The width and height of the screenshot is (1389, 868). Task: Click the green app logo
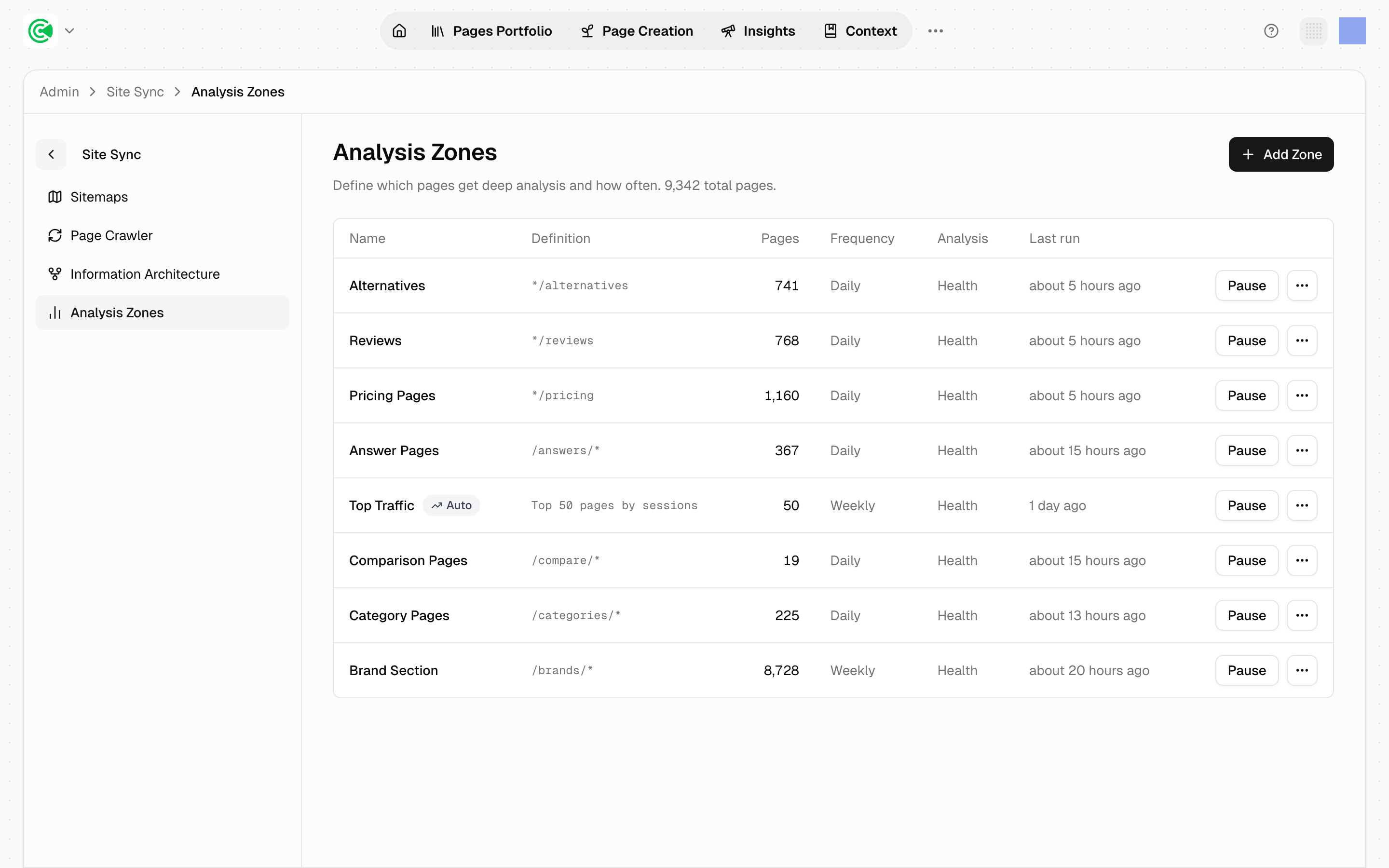[x=41, y=31]
